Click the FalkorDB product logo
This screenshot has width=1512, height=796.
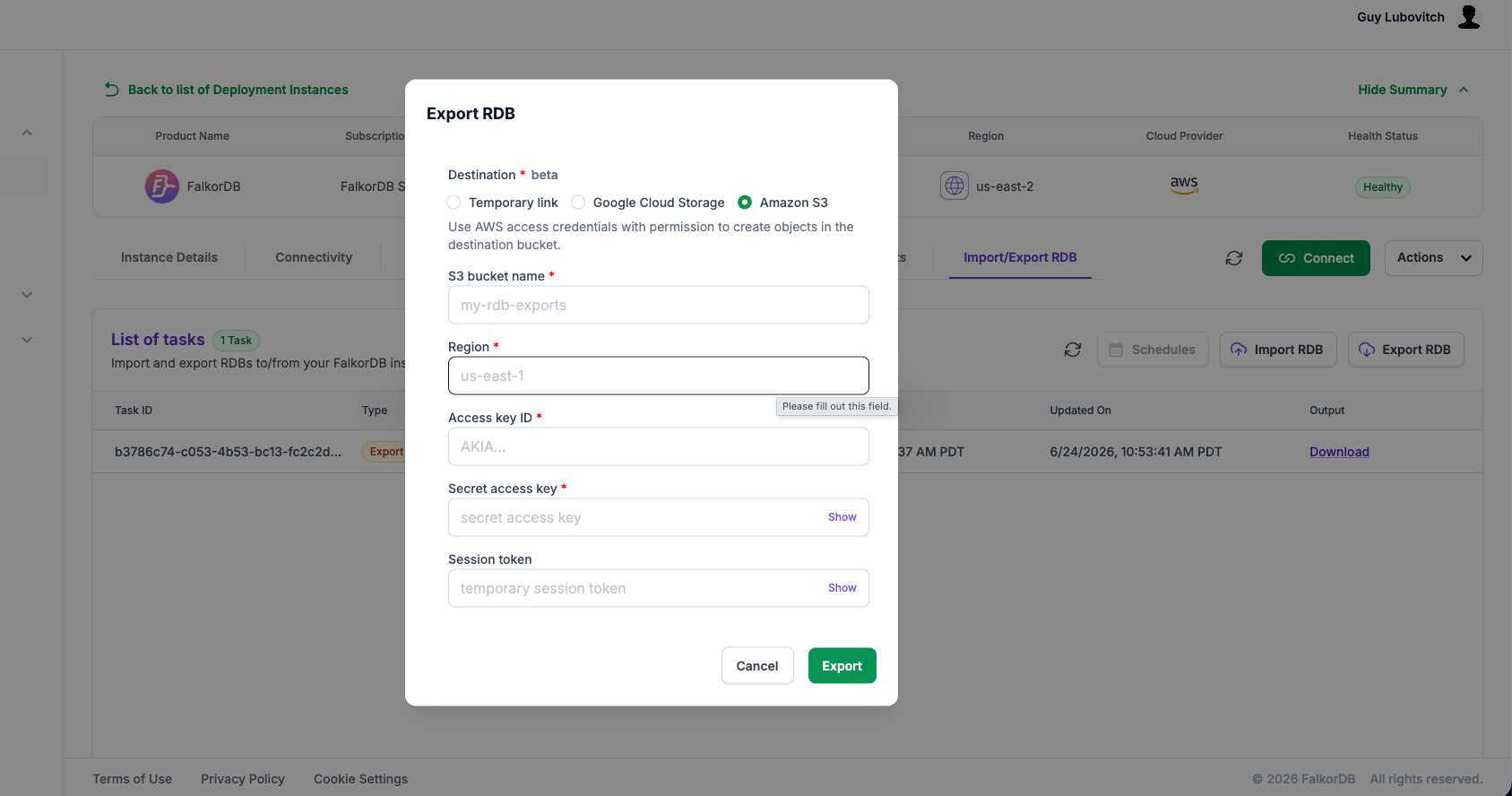coord(162,186)
